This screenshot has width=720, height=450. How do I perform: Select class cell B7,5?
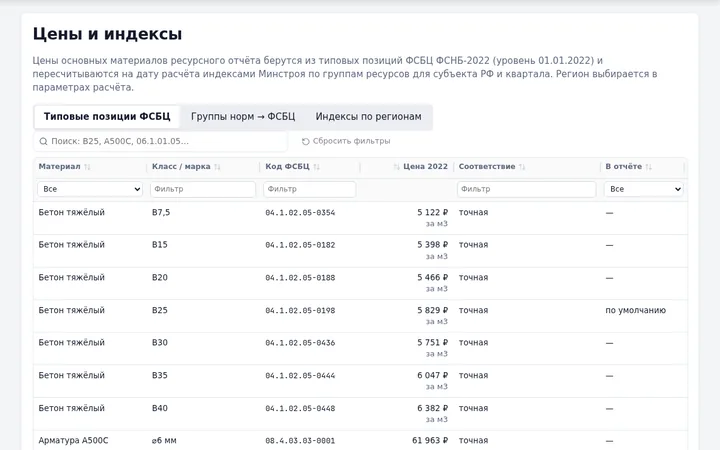161,213
